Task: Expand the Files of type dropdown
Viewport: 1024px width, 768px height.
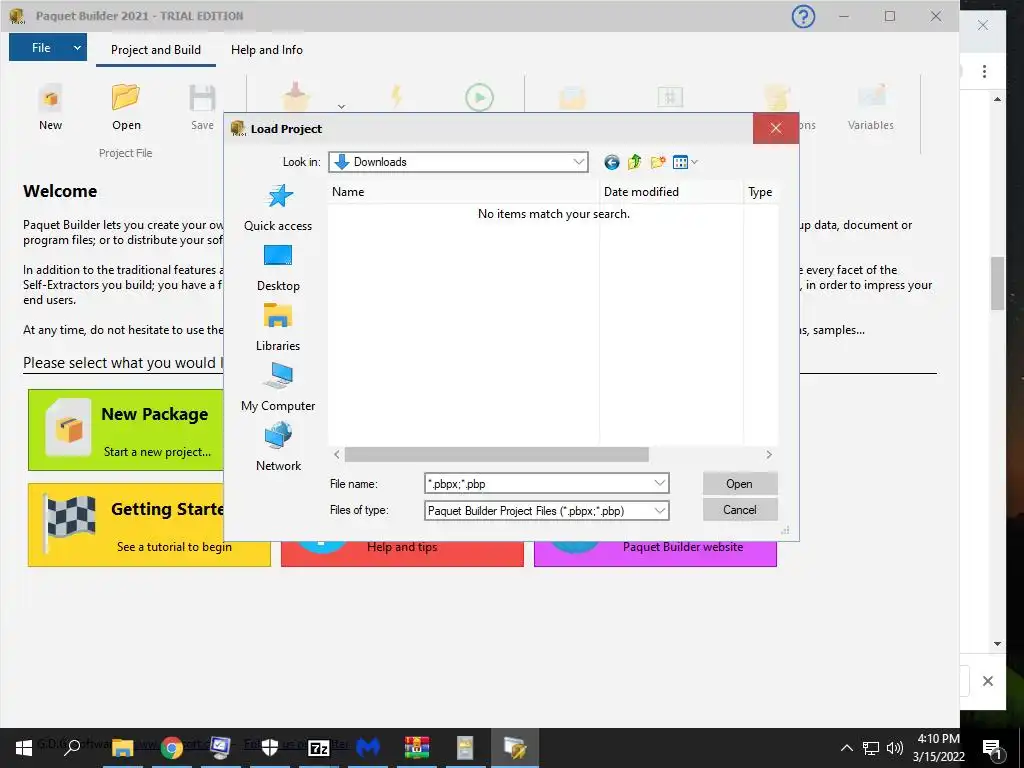Action: 660,511
